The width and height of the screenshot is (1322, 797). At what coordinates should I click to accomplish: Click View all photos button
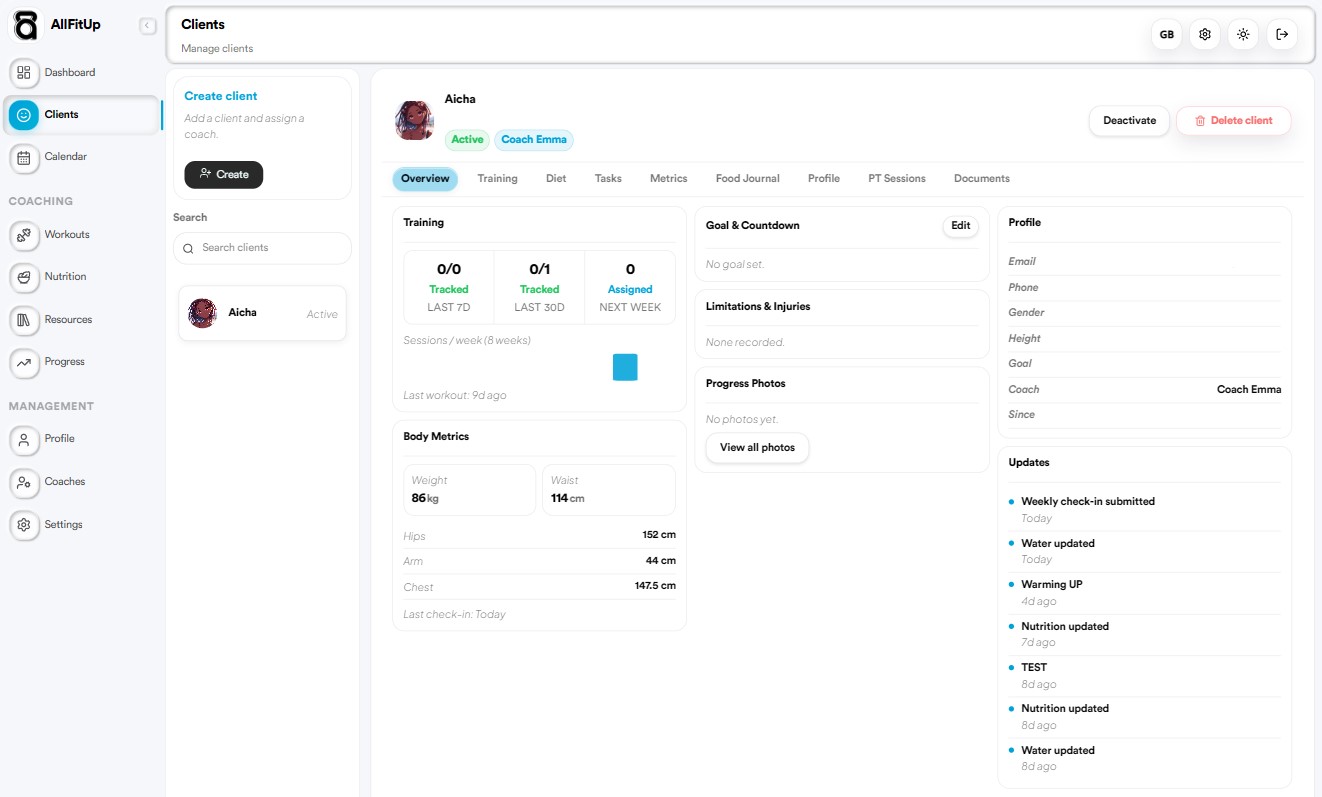pos(757,448)
